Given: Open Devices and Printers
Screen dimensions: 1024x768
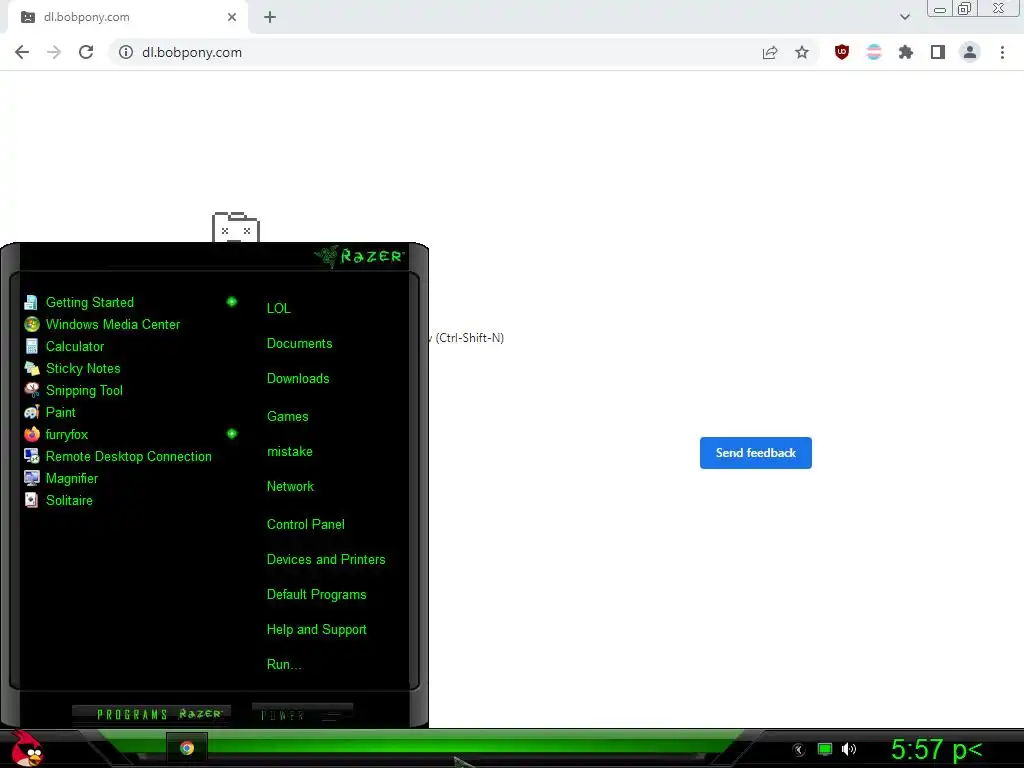Looking at the screenshot, I should coord(326,560).
